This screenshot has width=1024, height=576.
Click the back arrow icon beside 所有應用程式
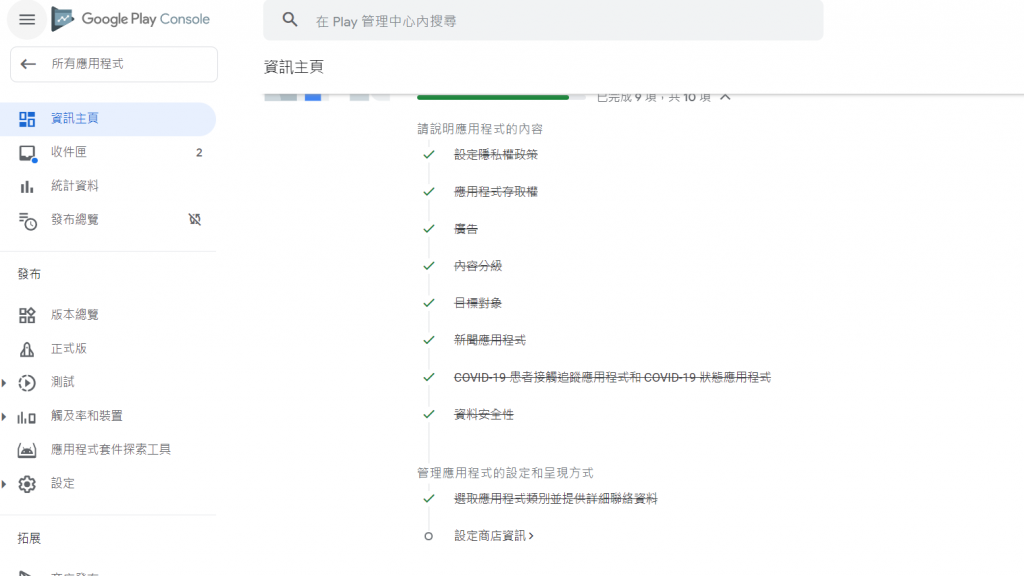[x=28, y=64]
